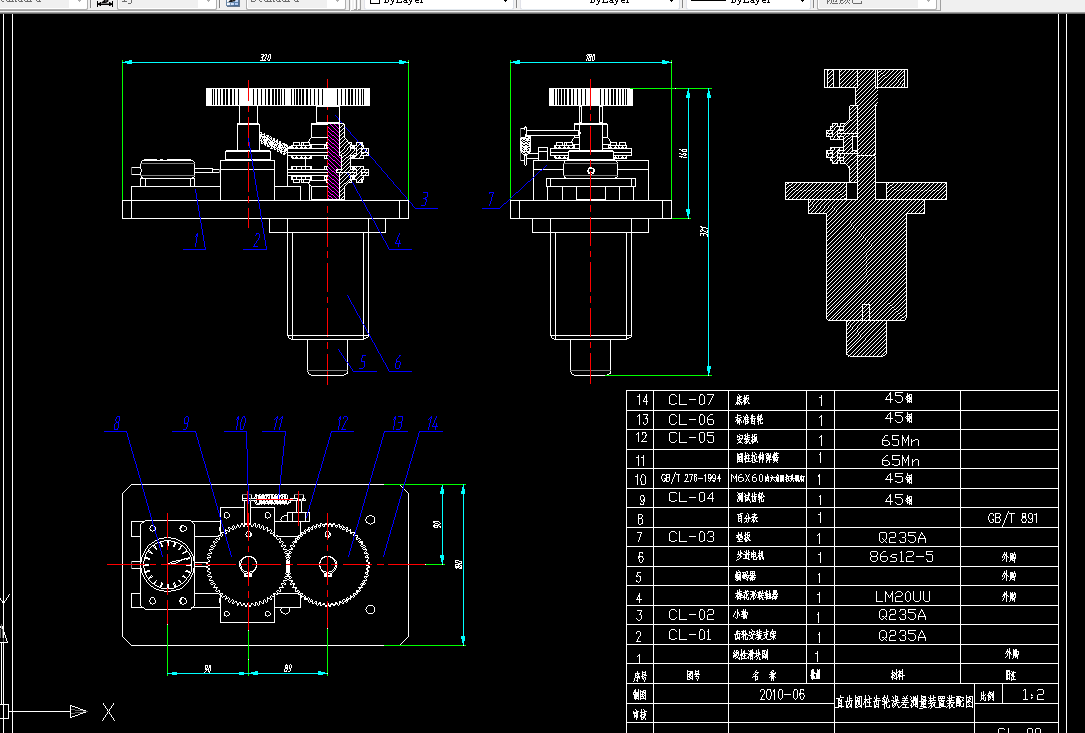This screenshot has height=733, width=1085.
Task: Select part balloon number 12 label
Action: tap(343, 423)
